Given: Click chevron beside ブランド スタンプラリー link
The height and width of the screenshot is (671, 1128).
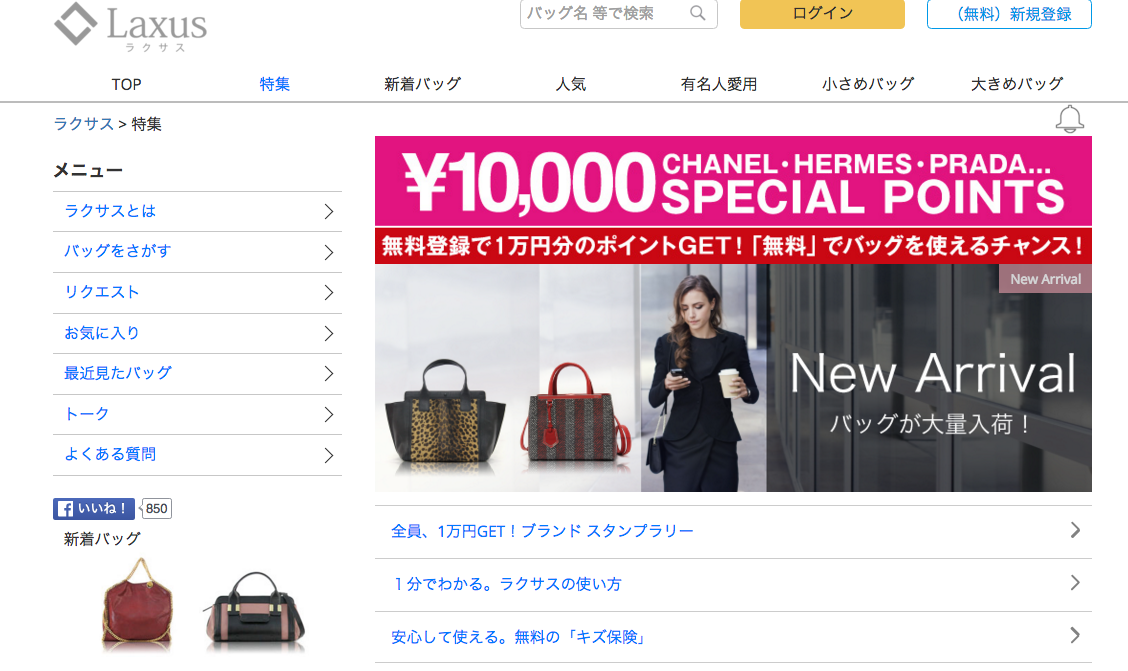Looking at the screenshot, I should coord(1075,530).
